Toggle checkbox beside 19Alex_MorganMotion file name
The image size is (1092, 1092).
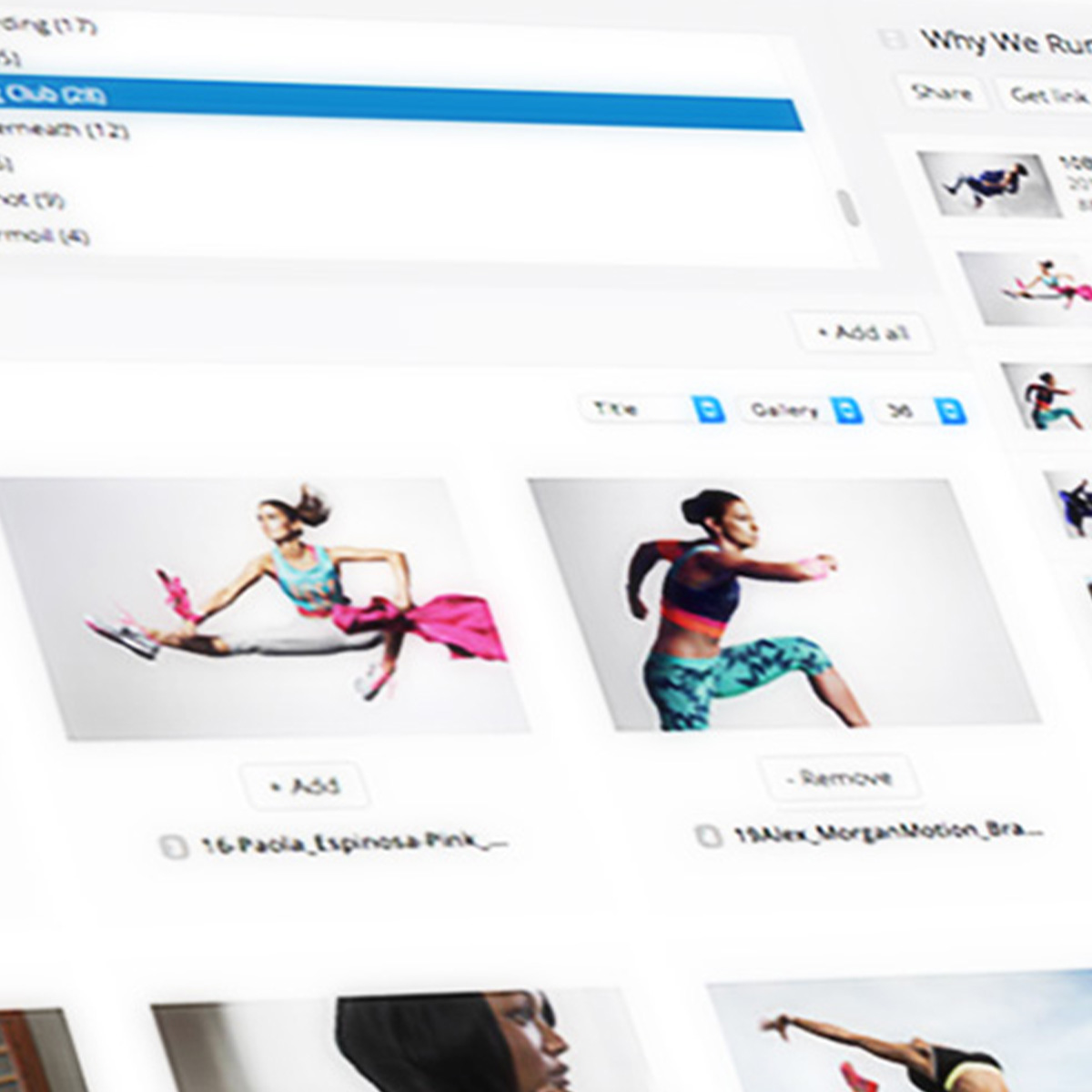708,834
